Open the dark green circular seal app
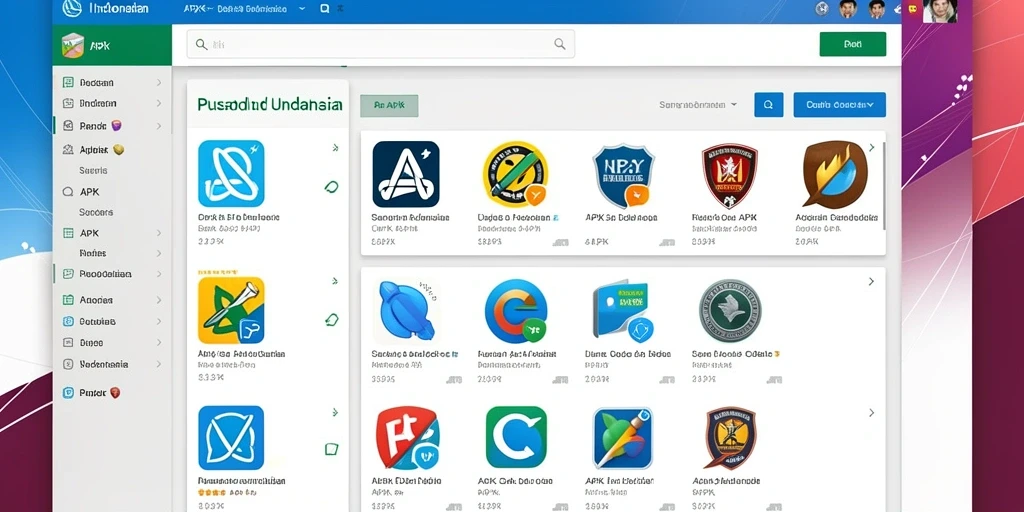Screen dimensions: 1024x512 (x=729, y=311)
